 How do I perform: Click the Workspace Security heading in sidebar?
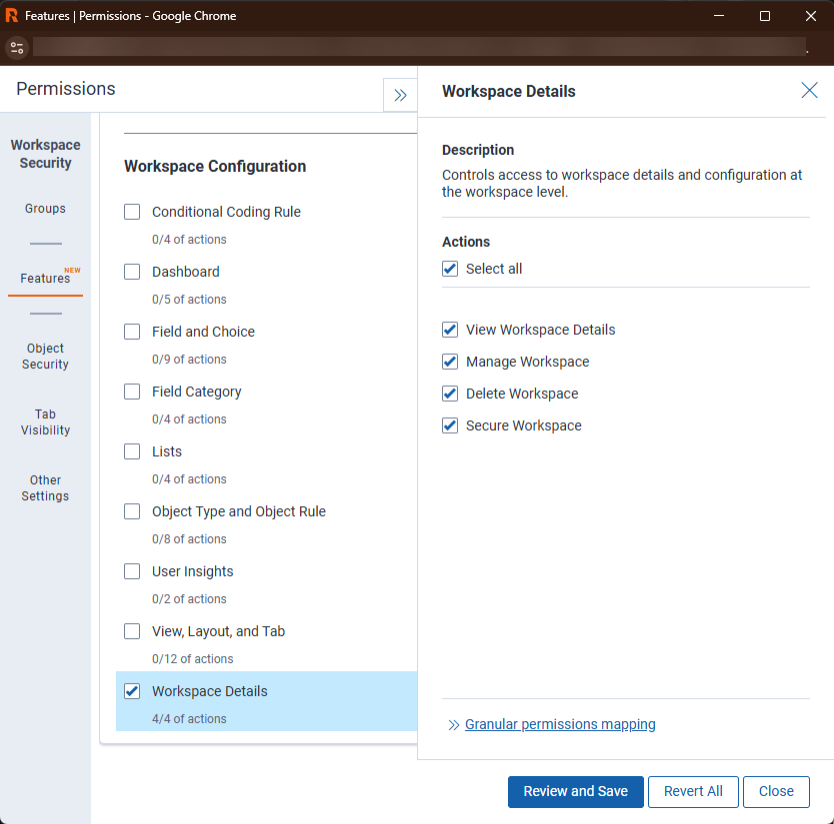coord(45,154)
